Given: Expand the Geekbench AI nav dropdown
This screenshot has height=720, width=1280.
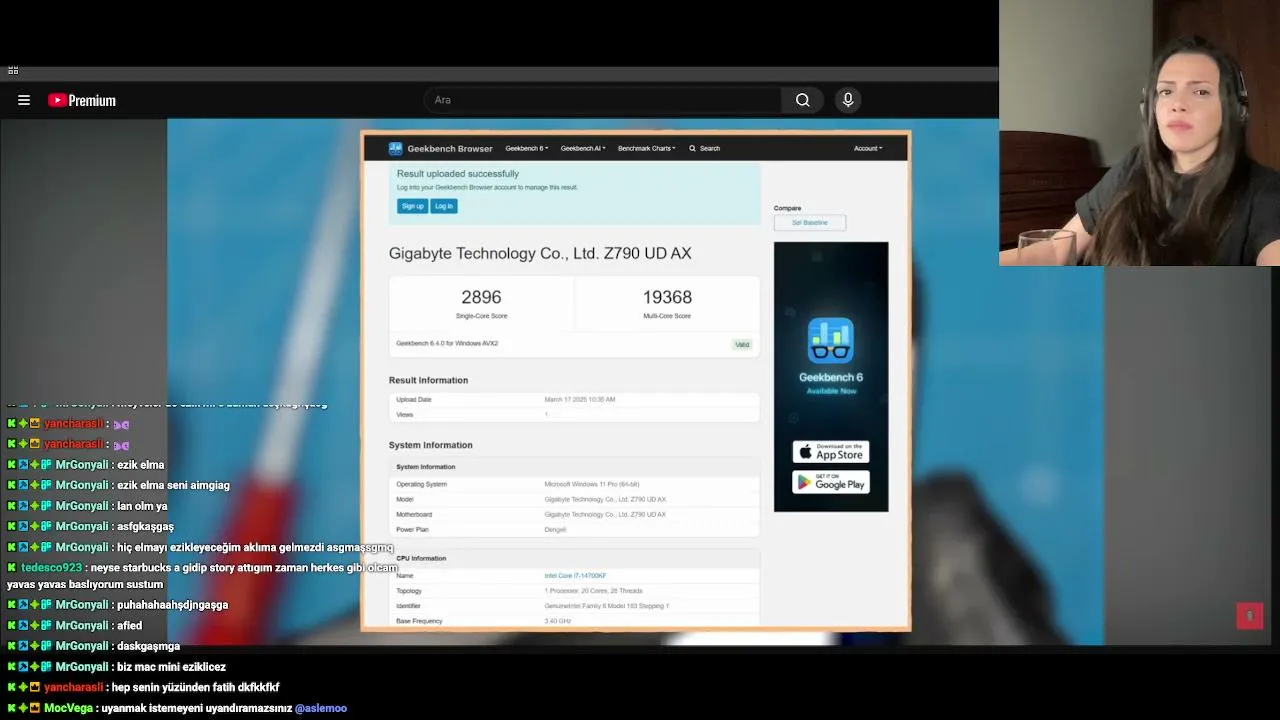Looking at the screenshot, I should 583,148.
